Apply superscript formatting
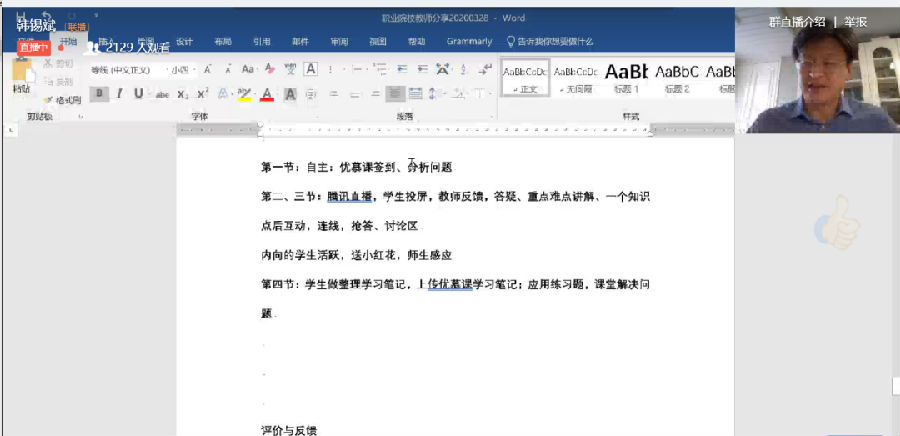900x436 pixels. (202, 94)
